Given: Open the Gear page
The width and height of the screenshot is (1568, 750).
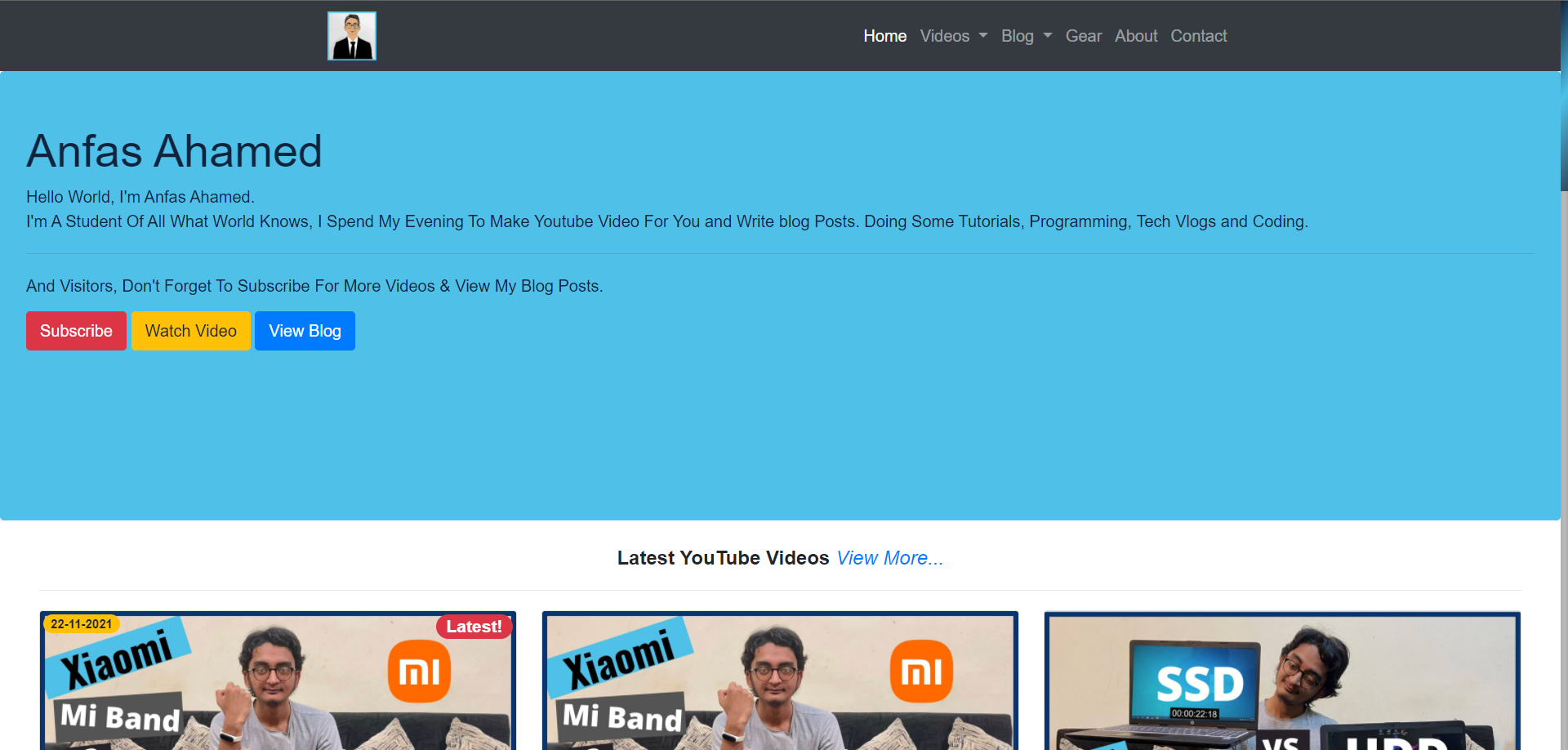Looking at the screenshot, I should (1083, 36).
